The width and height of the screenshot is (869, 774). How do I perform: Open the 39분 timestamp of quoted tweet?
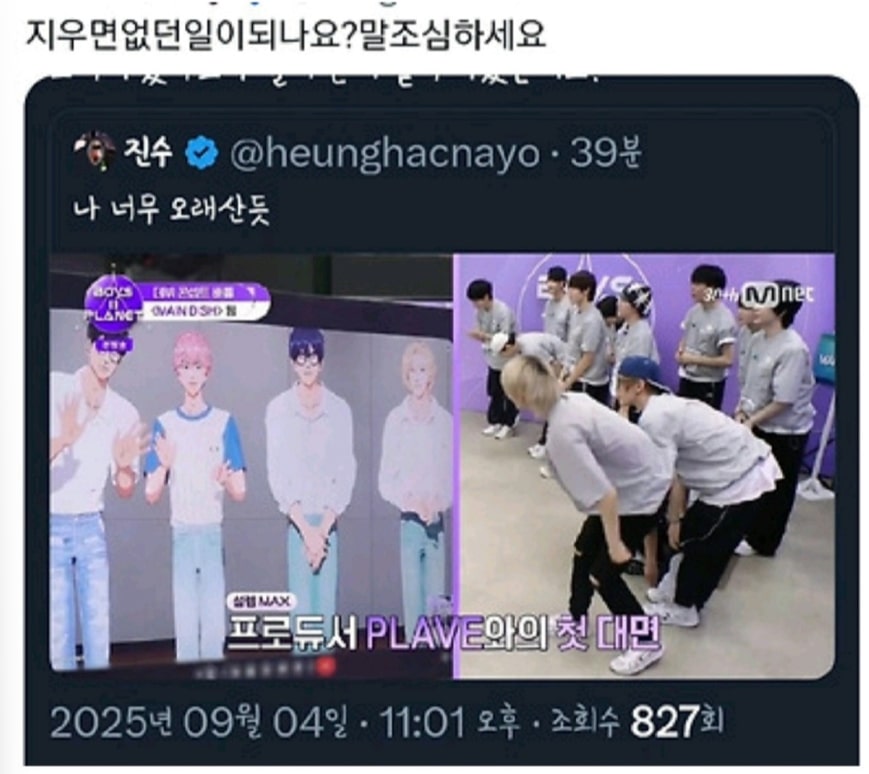coord(606,152)
